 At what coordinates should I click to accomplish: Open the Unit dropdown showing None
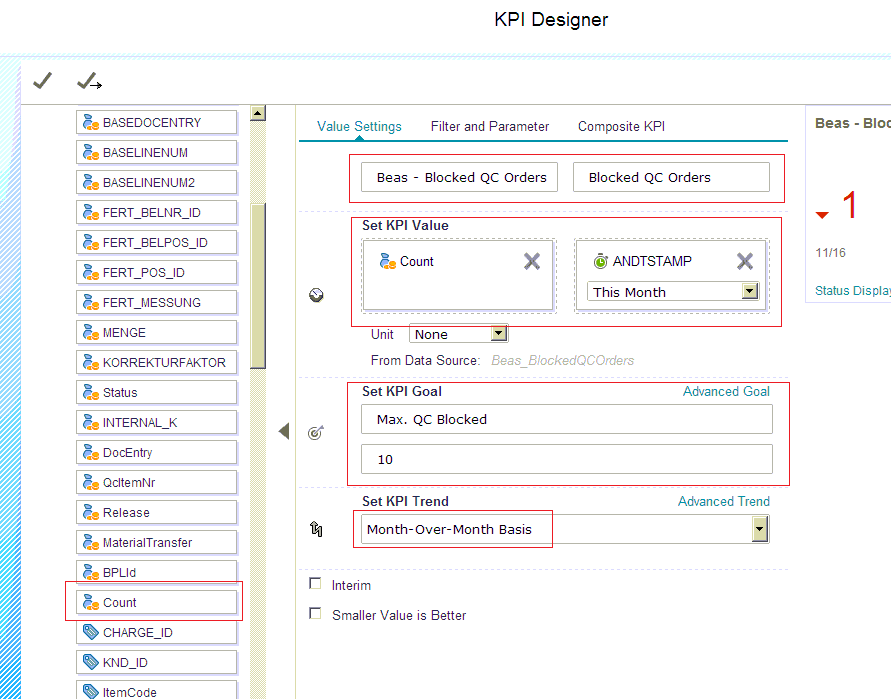498,333
